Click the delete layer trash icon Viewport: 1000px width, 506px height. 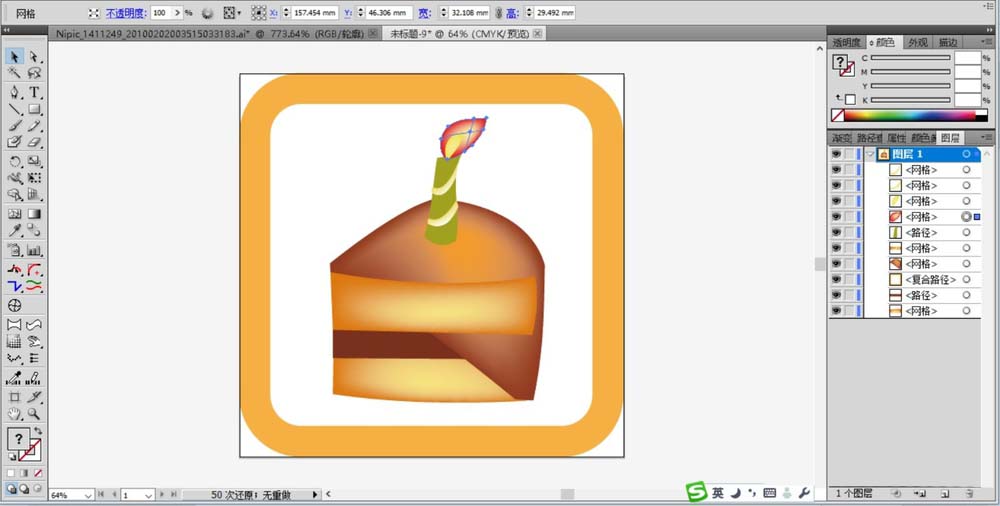tap(970, 494)
